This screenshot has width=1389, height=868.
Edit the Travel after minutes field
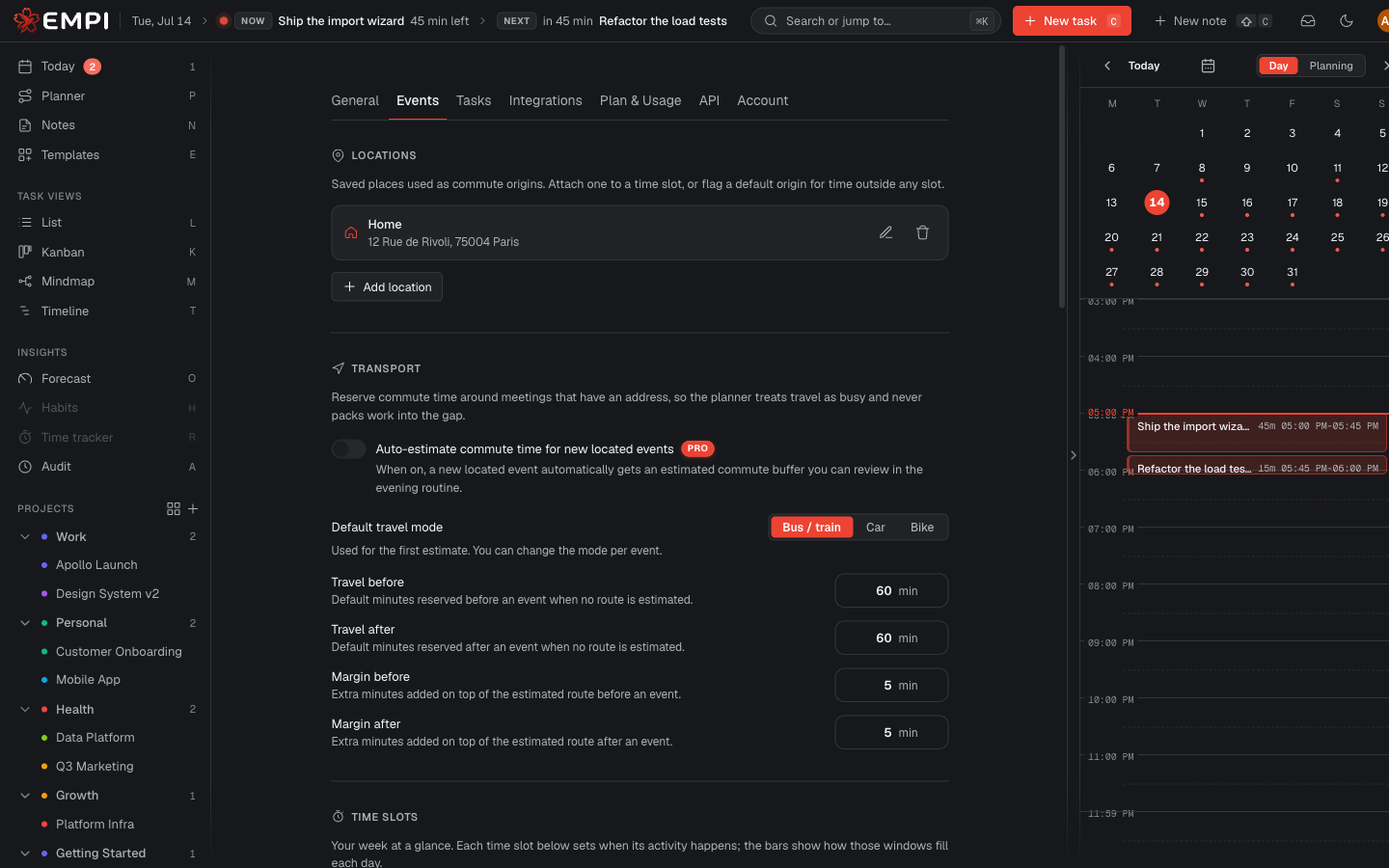[891, 637]
